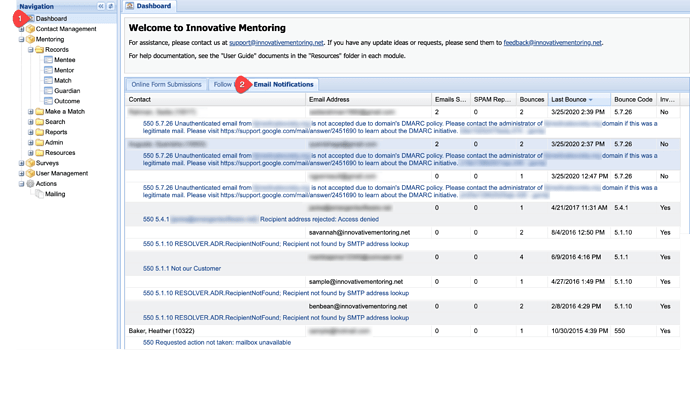Screen dimensions: 690x415
Task: Click the Resources folder icon
Action: tap(39, 153)
